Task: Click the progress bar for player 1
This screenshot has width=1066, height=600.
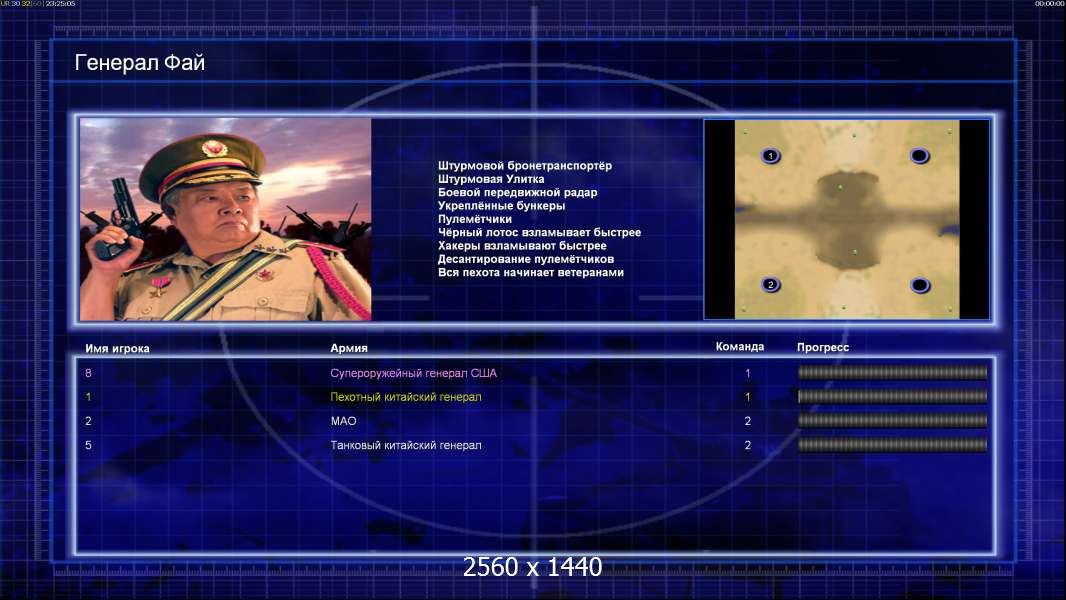Action: pyautogui.click(x=892, y=397)
